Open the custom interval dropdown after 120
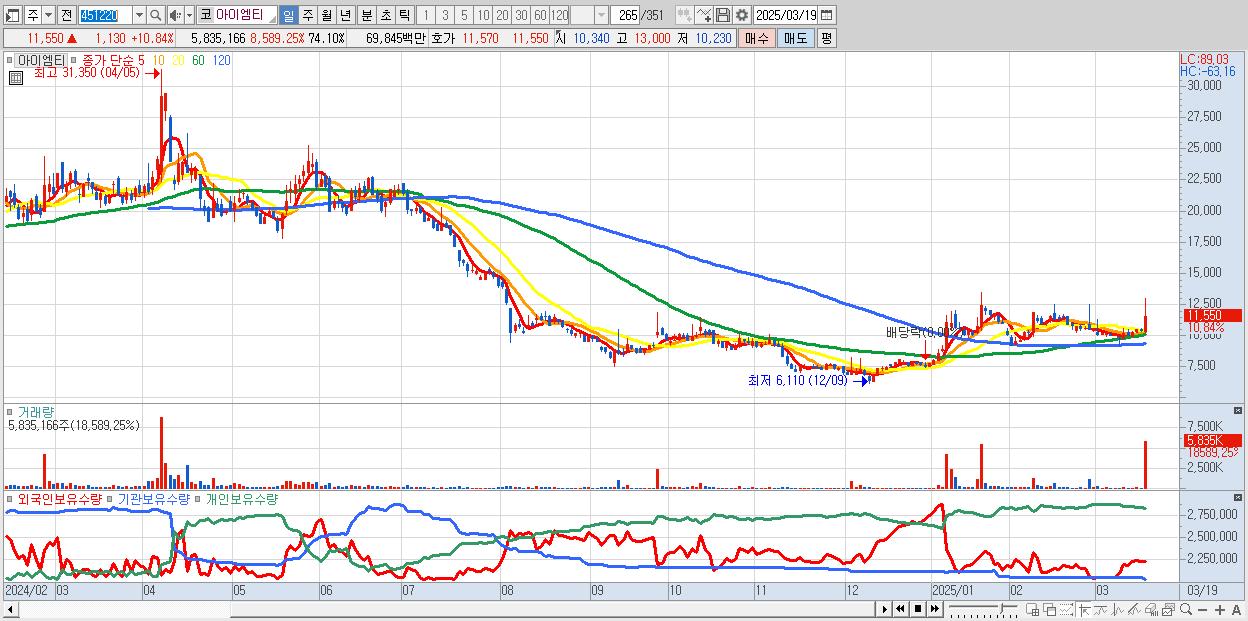 coord(601,15)
